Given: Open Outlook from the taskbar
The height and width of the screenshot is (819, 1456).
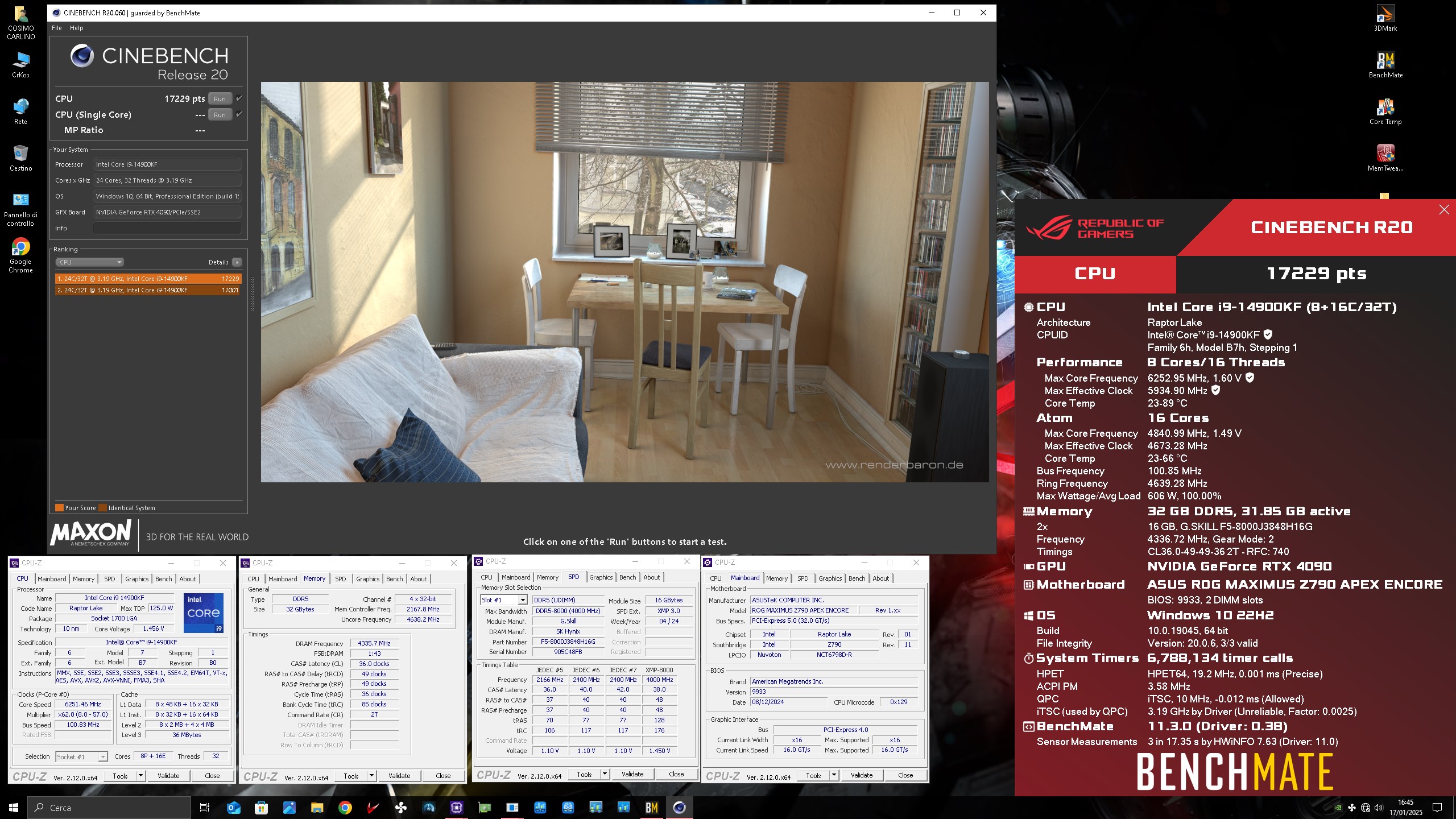Looking at the screenshot, I should click(233, 808).
